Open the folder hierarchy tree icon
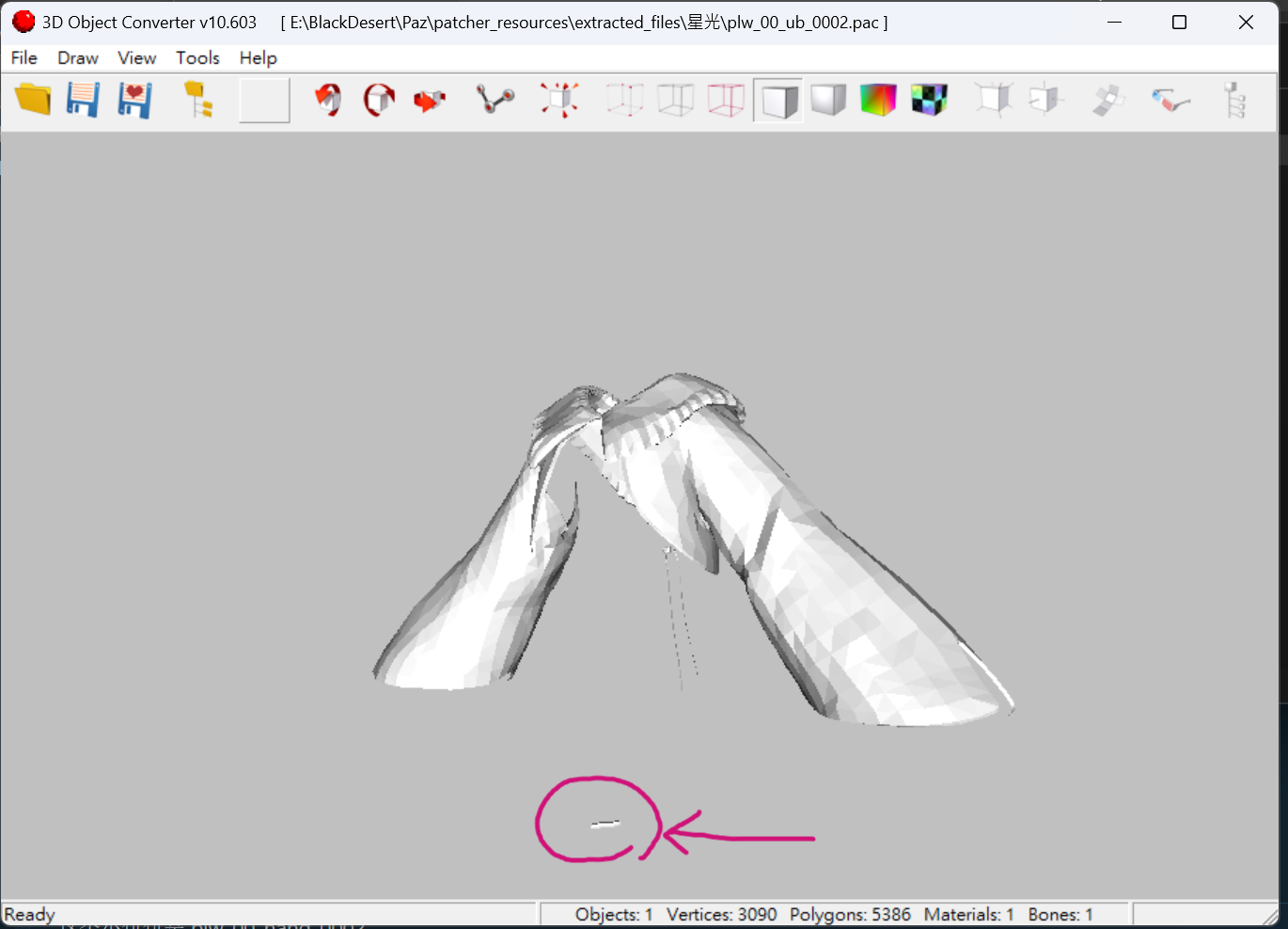Viewport: 1288px width, 929px height. 198,100
